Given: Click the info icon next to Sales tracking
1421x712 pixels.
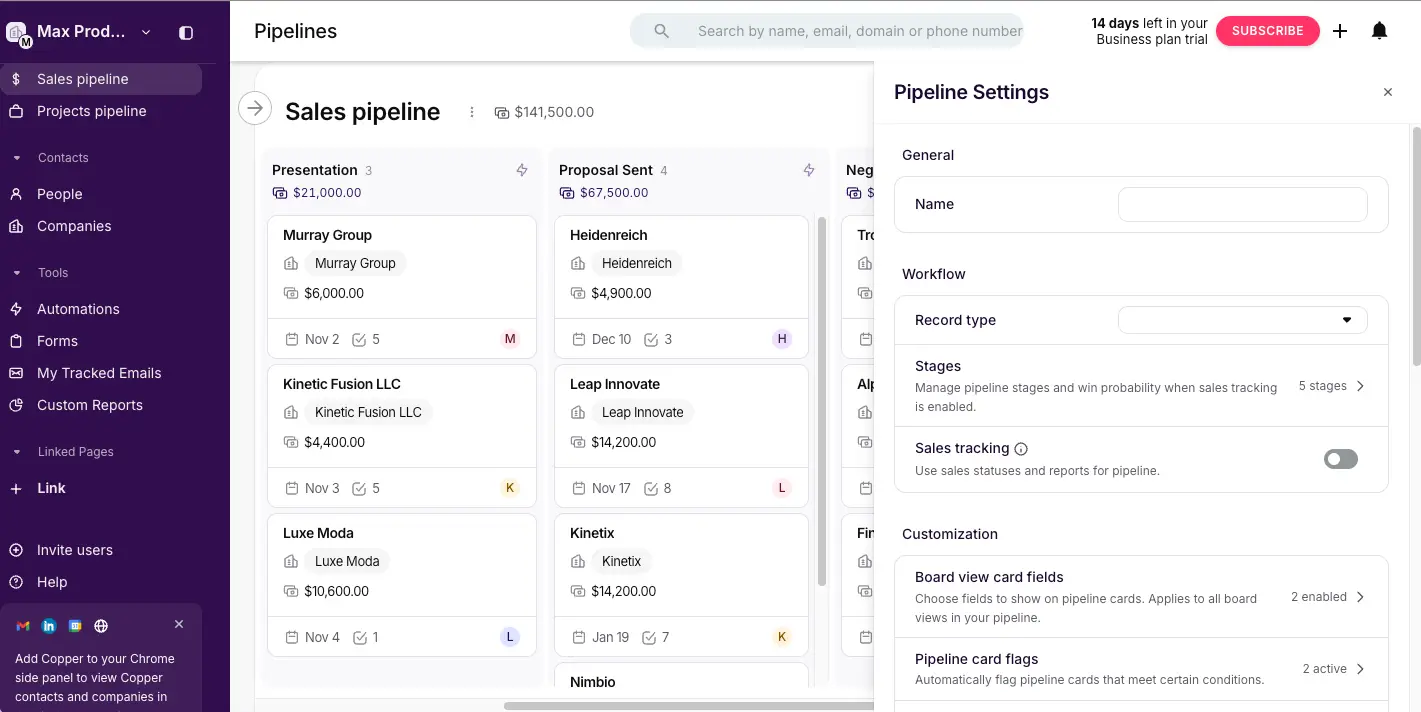Looking at the screenshot, I should click(1020, 448).
